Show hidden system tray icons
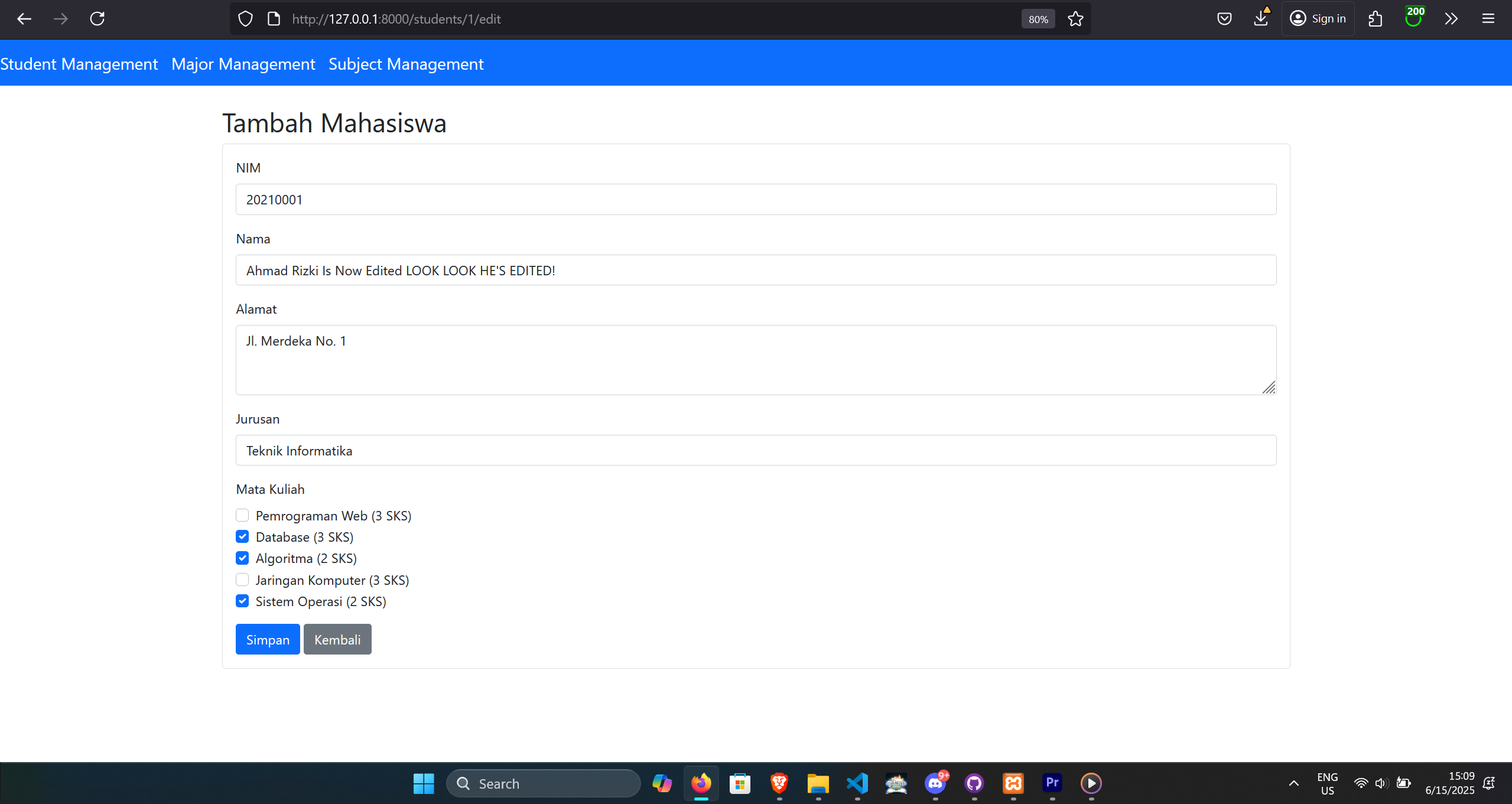Image resolution: width=1512 pixels, height=804 pixels. click(x=1293, y=783)
